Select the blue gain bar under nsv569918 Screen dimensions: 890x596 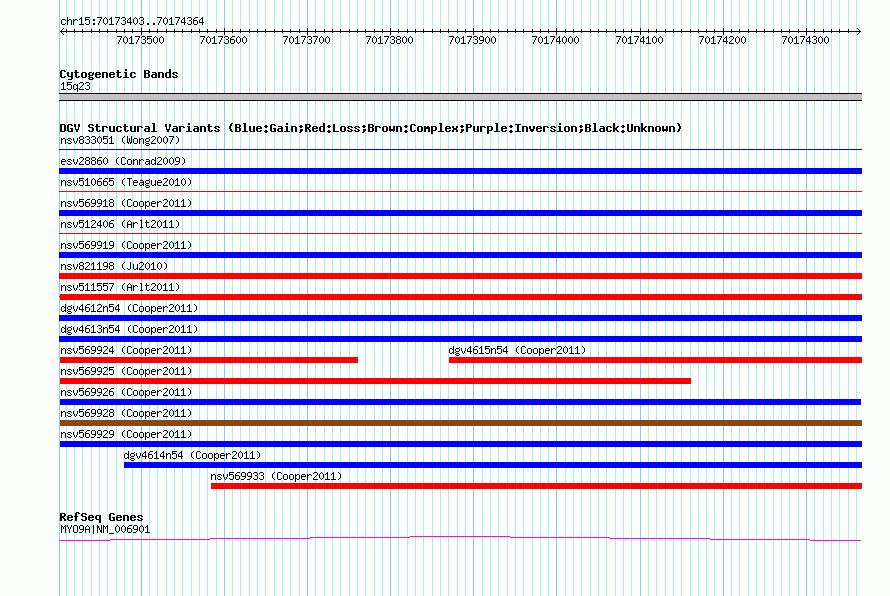tap(460, 213)
